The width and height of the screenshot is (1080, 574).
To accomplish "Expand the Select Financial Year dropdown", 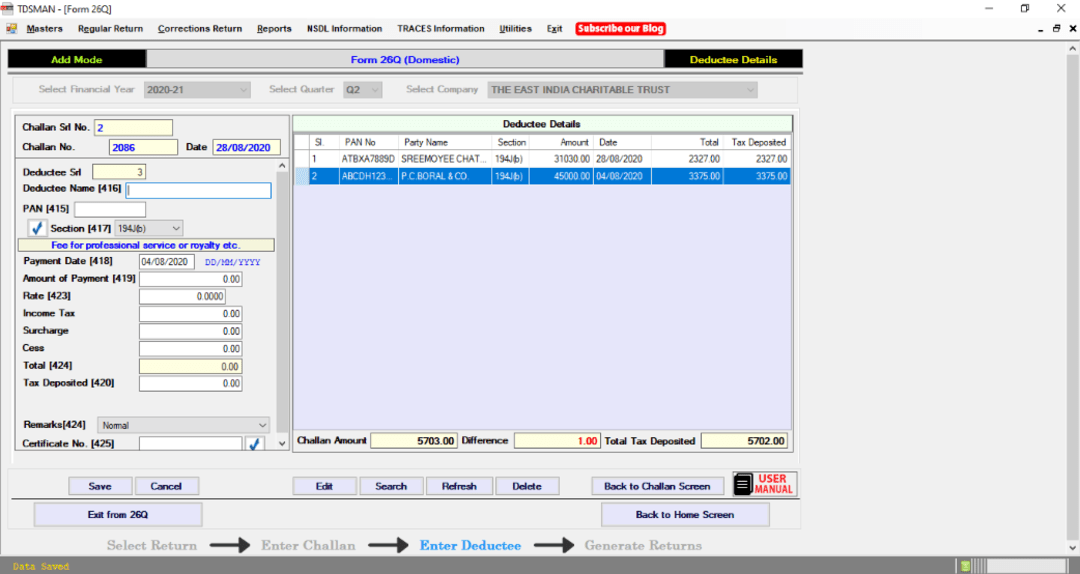I will point(197,90).
